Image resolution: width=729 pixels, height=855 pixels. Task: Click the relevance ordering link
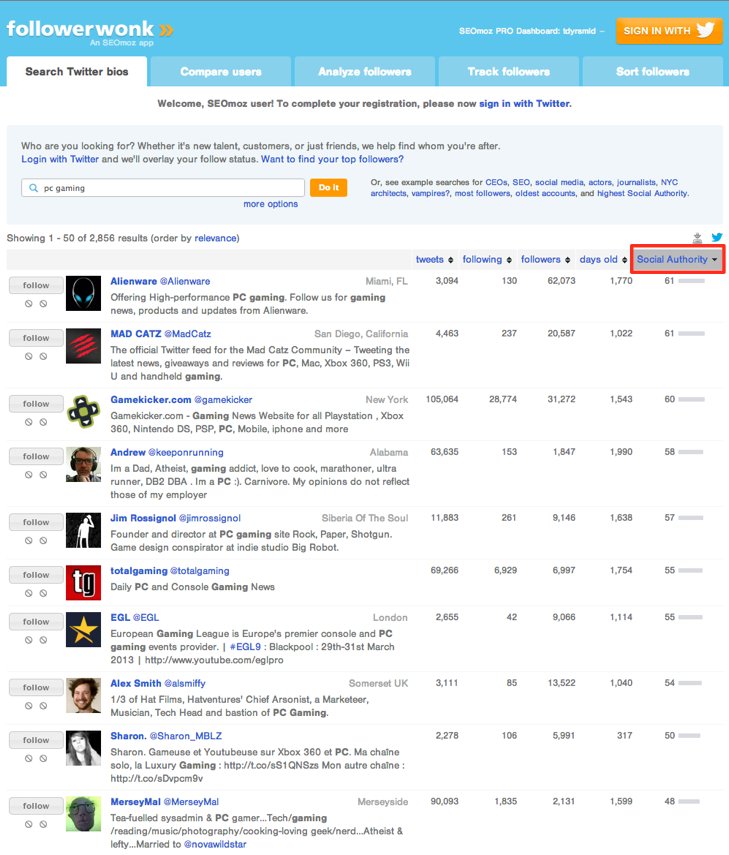(215, 238)
